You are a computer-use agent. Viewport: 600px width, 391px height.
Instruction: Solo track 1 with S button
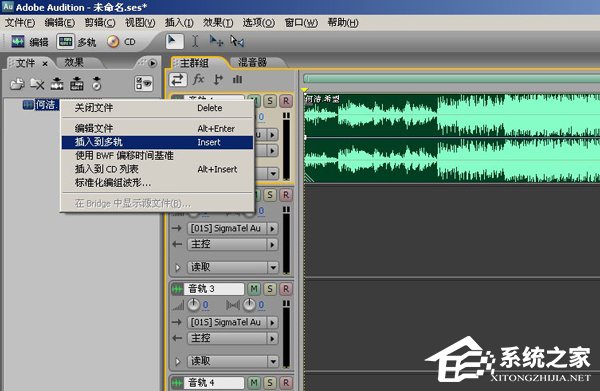coord(270,101)
